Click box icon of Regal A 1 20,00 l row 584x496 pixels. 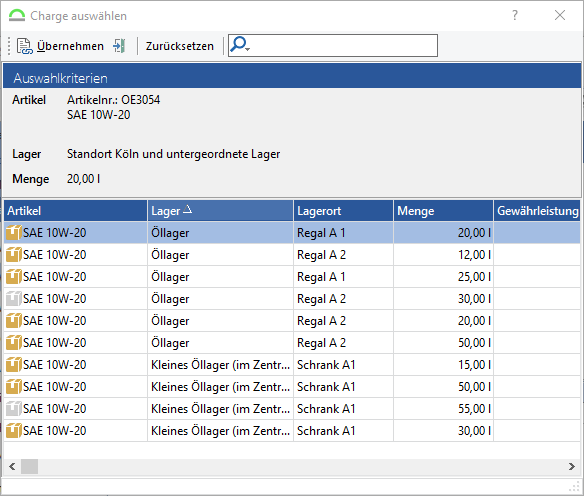point(13,233)
